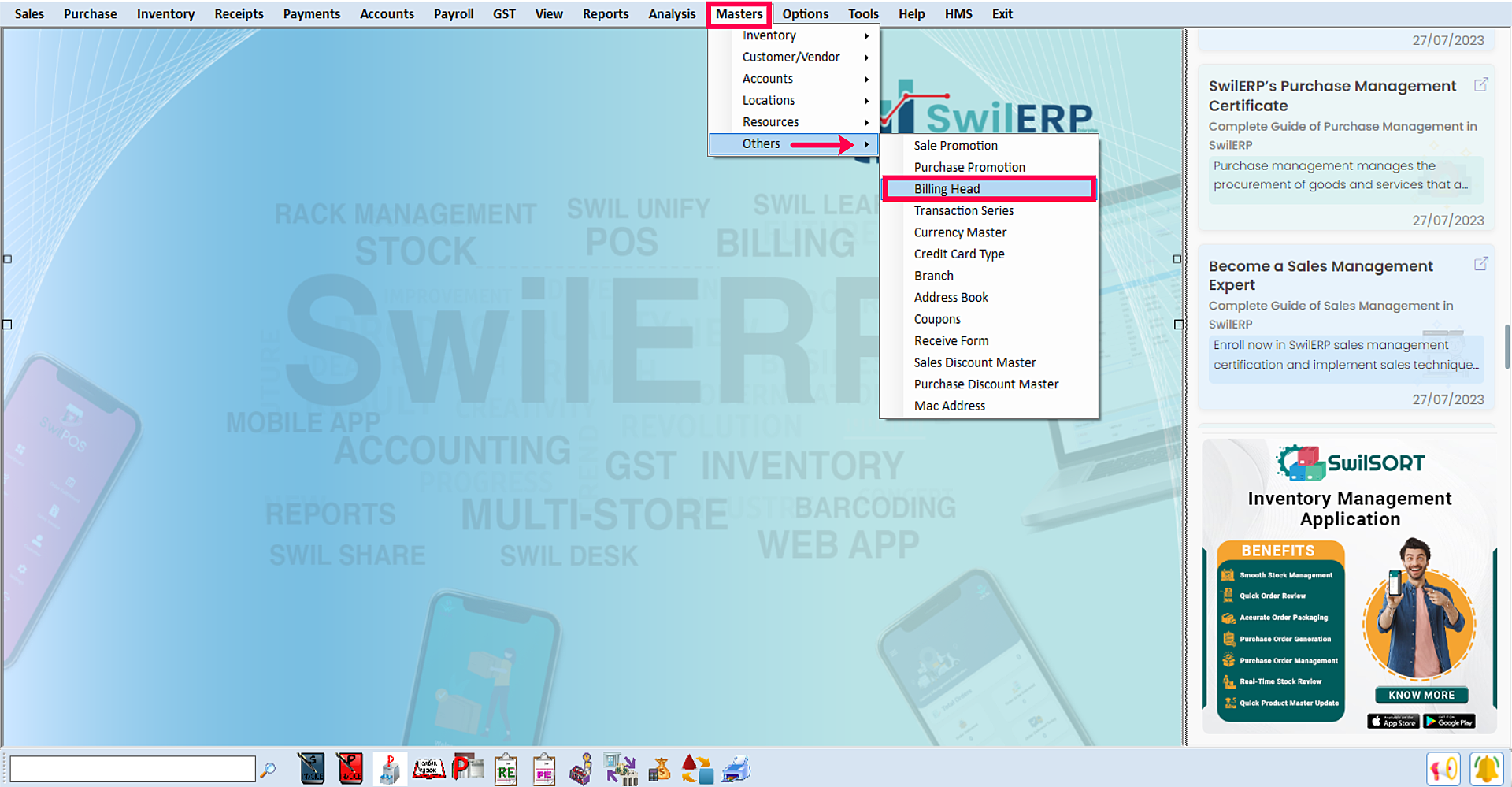This screenshot has height=787, width=1512.
Task: Open the green RE clipboard icon
Action: 506,770
